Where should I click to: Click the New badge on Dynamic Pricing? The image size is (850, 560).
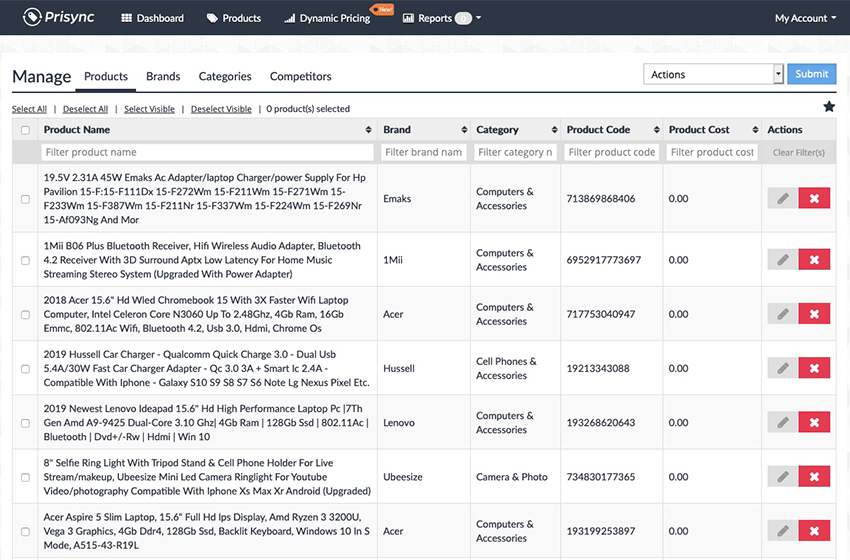383,9
